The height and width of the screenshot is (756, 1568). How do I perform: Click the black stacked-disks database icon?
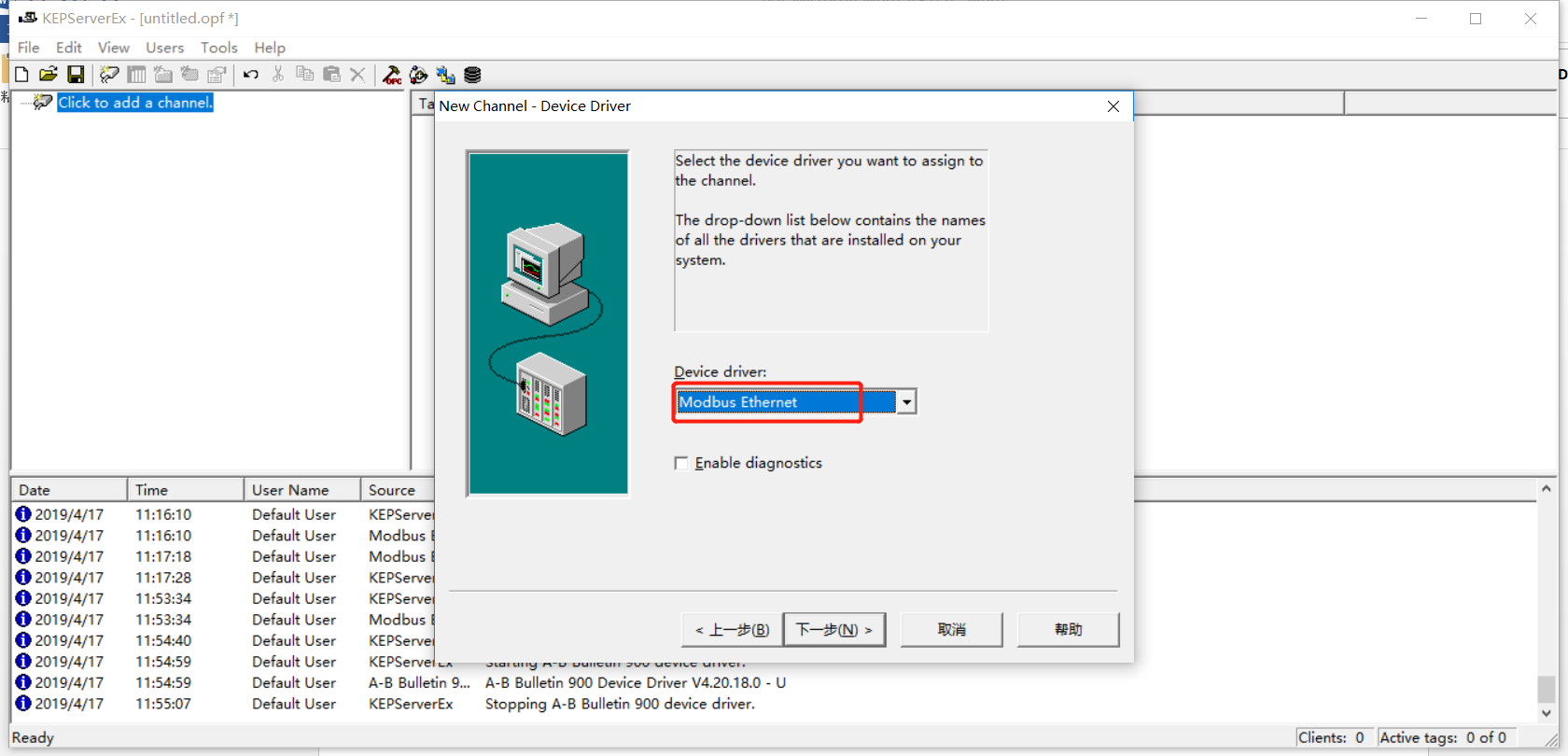point(472,75)
